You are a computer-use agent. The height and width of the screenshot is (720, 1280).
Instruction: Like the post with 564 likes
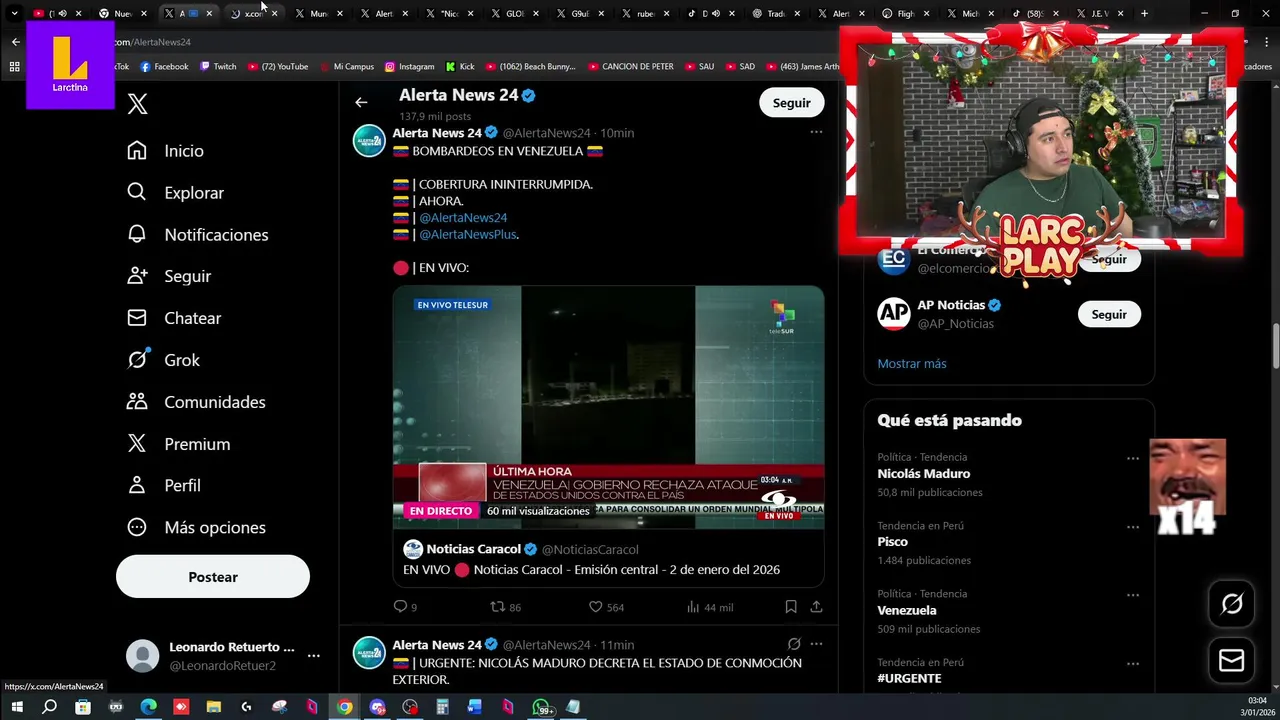(x=606, y=607)
